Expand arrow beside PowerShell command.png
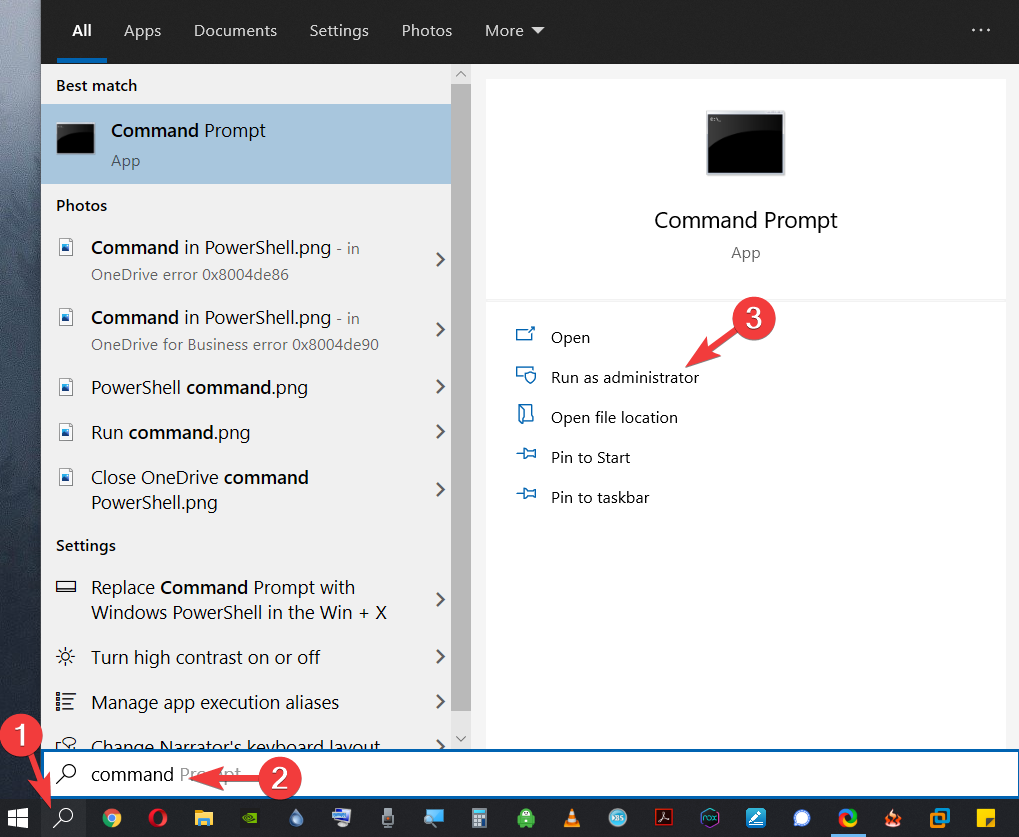 440,387
